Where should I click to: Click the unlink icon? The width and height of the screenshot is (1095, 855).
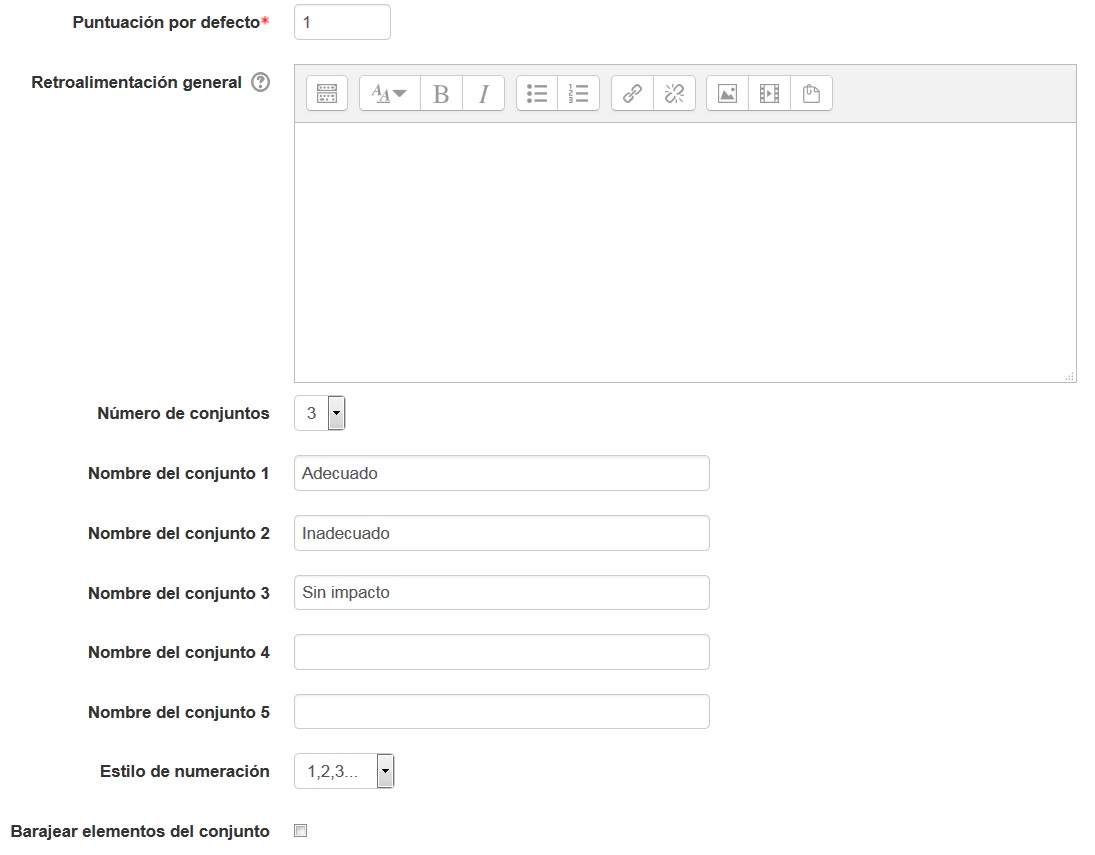[674, 94]
